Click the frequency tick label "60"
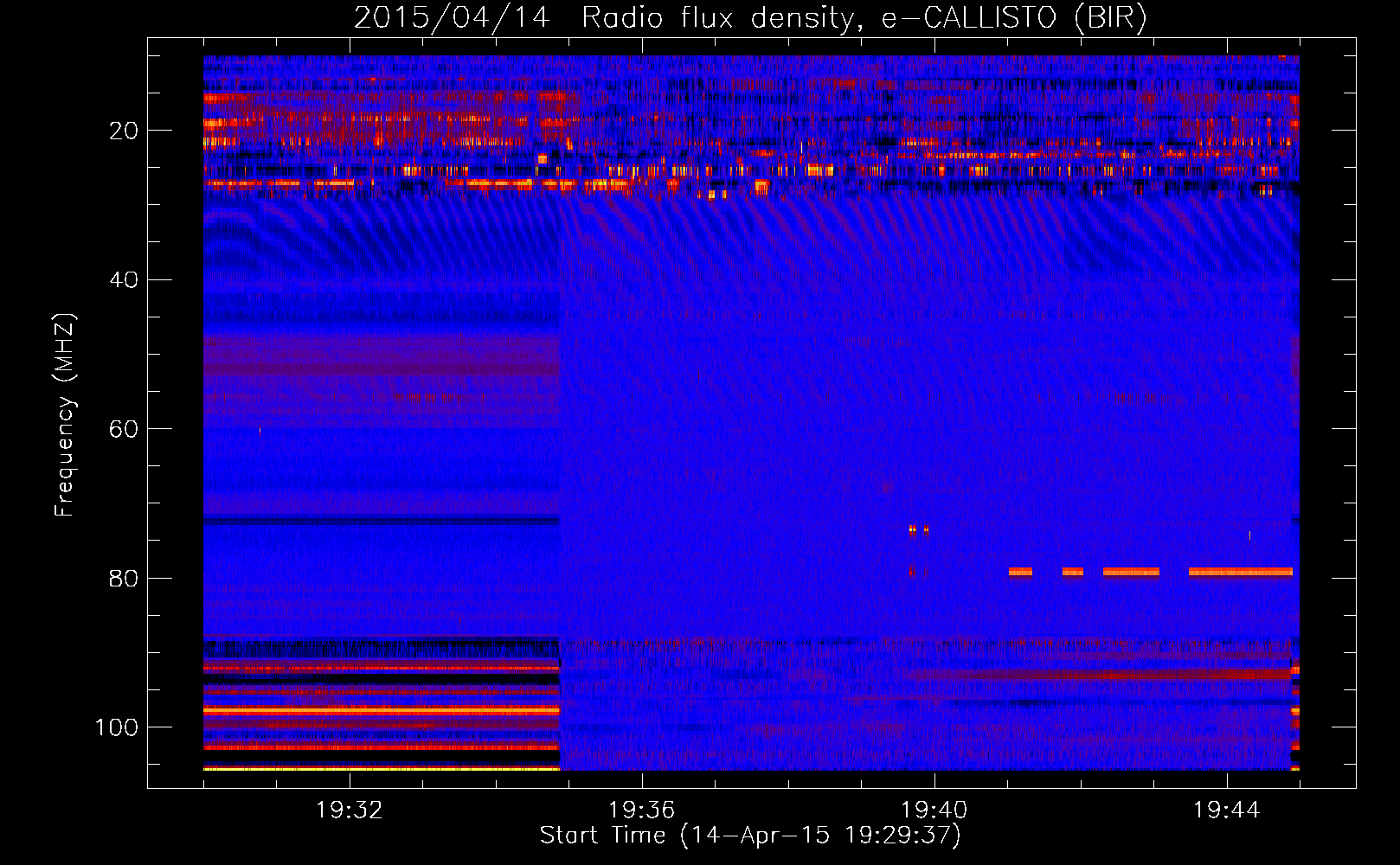This screenshot has height=865, width=1400. click(124, 429)
